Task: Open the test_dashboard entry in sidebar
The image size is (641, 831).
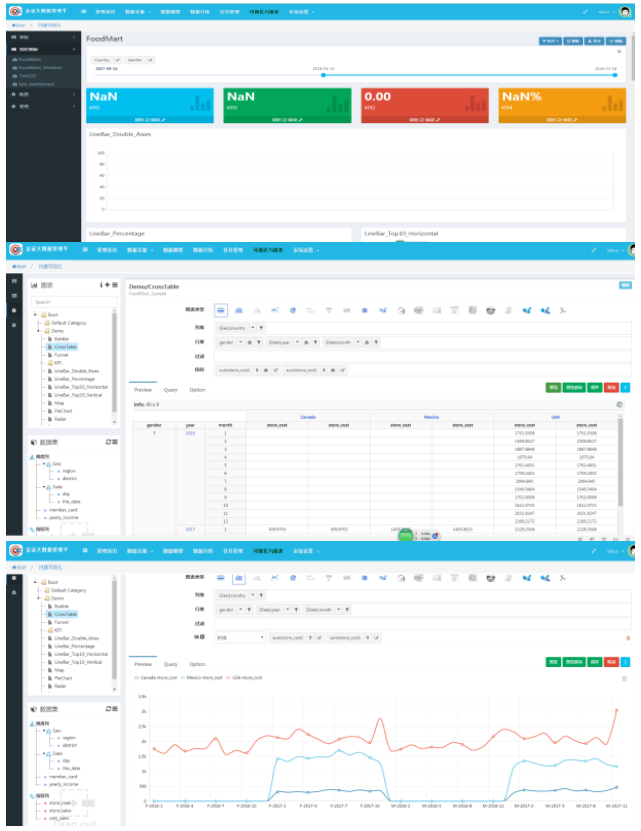Action: [x=37, y=84]
